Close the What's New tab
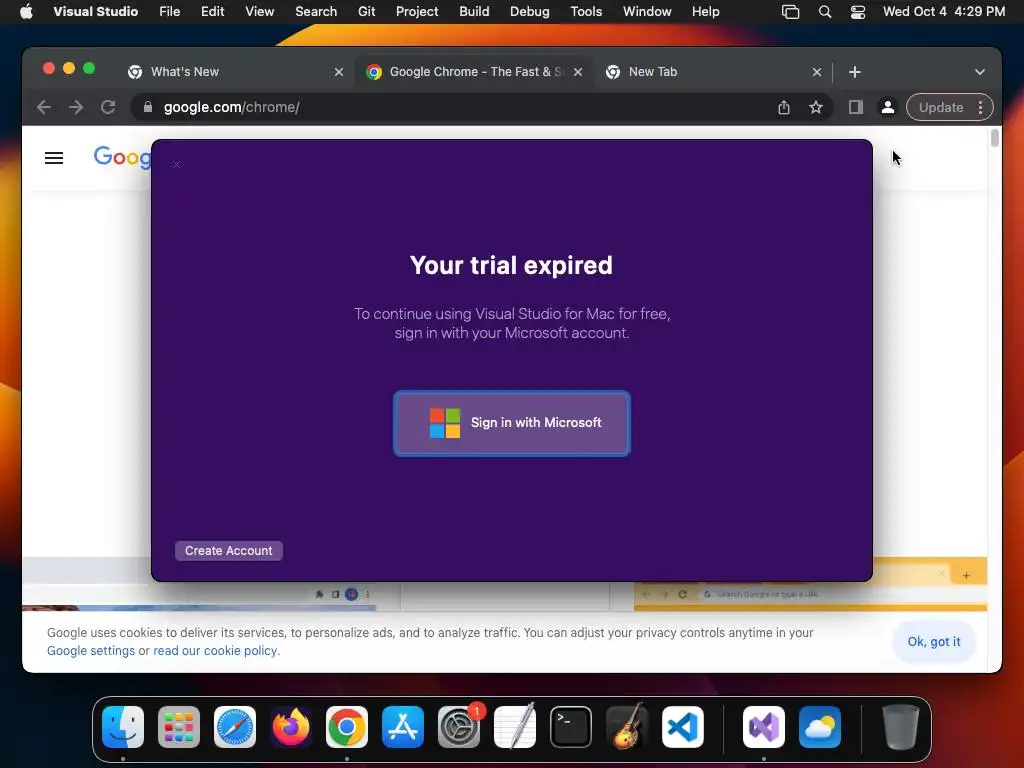The image size is (1024, 768). 339,72
